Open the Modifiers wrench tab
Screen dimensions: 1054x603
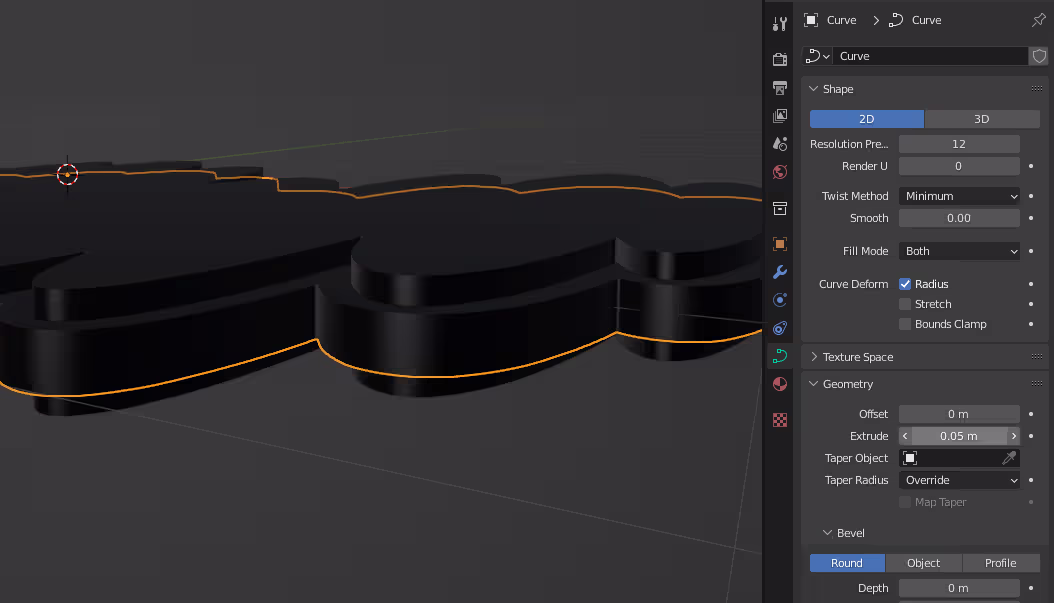780,272
